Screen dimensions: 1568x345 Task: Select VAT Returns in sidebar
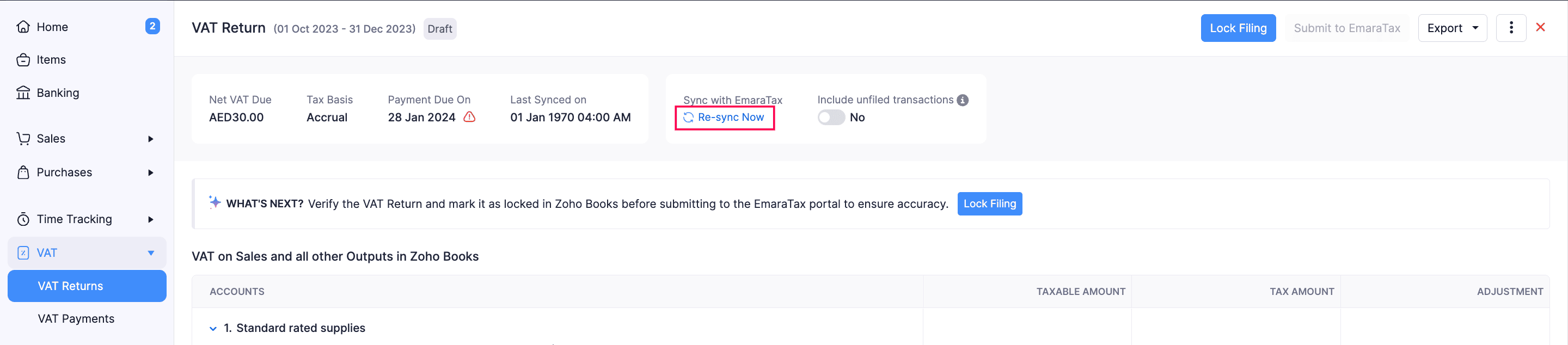[x=71, y=286]
